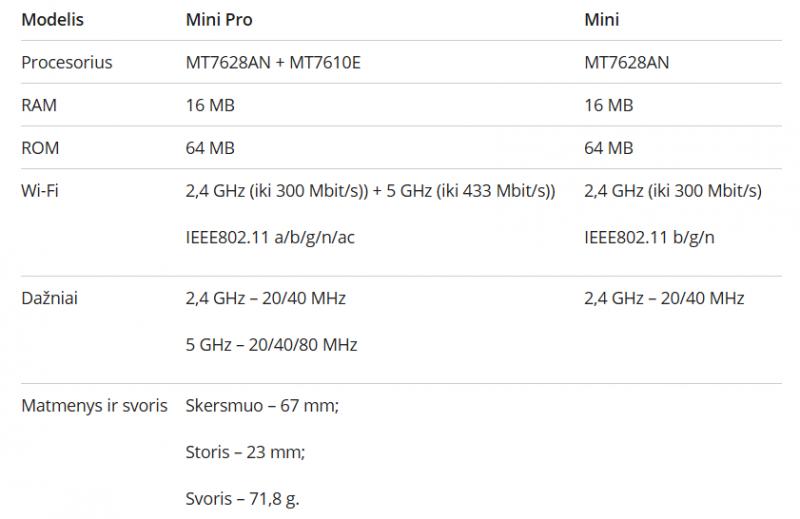Click the 5 GHz – 20/40/80 MHz text
The width and height of the screenshot is (800, 519).
pos(271,345)
